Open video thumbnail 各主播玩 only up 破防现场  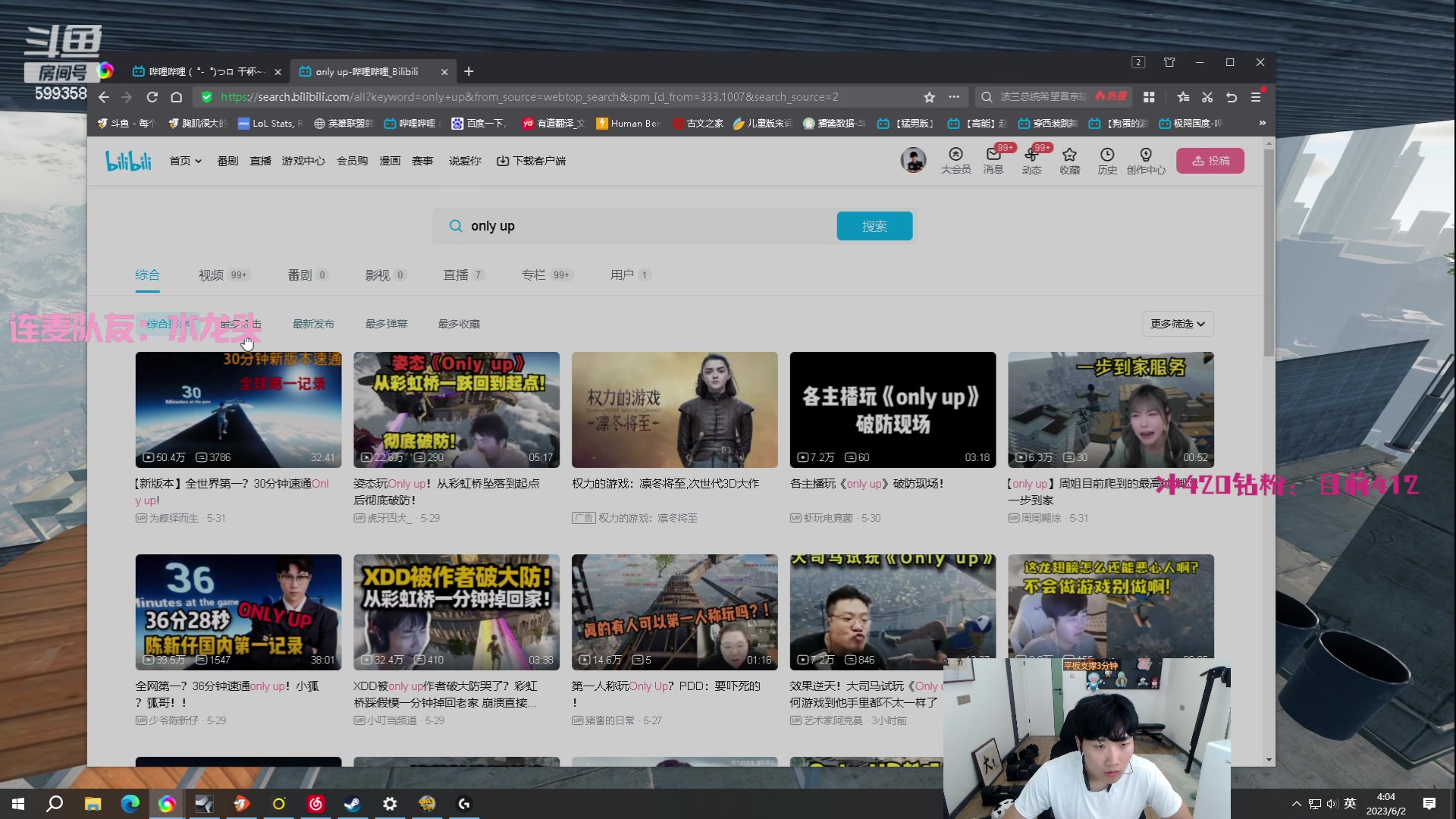[893, 409]
